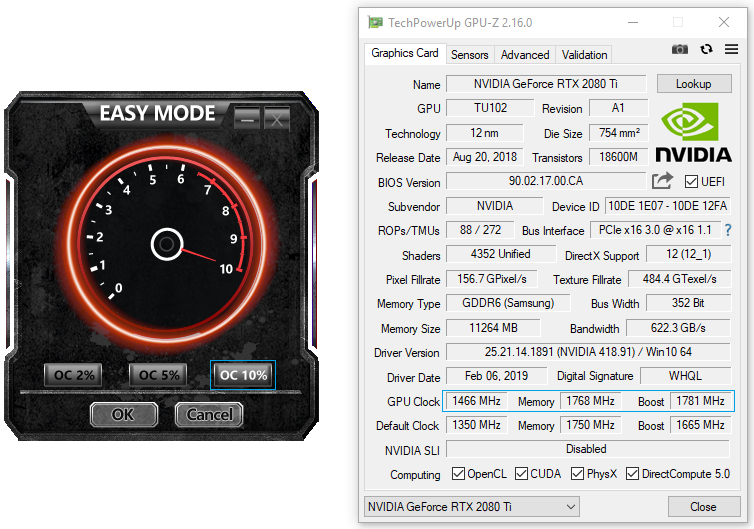Click the NVIDIA logo in GPU-Z
Screen dimensions: 754x529
click(693, 132)
